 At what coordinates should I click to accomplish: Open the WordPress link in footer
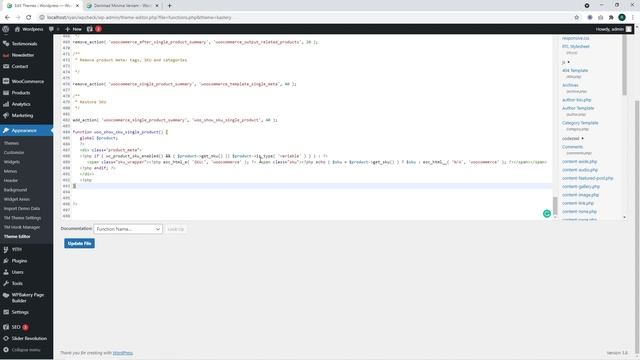click(122, 353)
